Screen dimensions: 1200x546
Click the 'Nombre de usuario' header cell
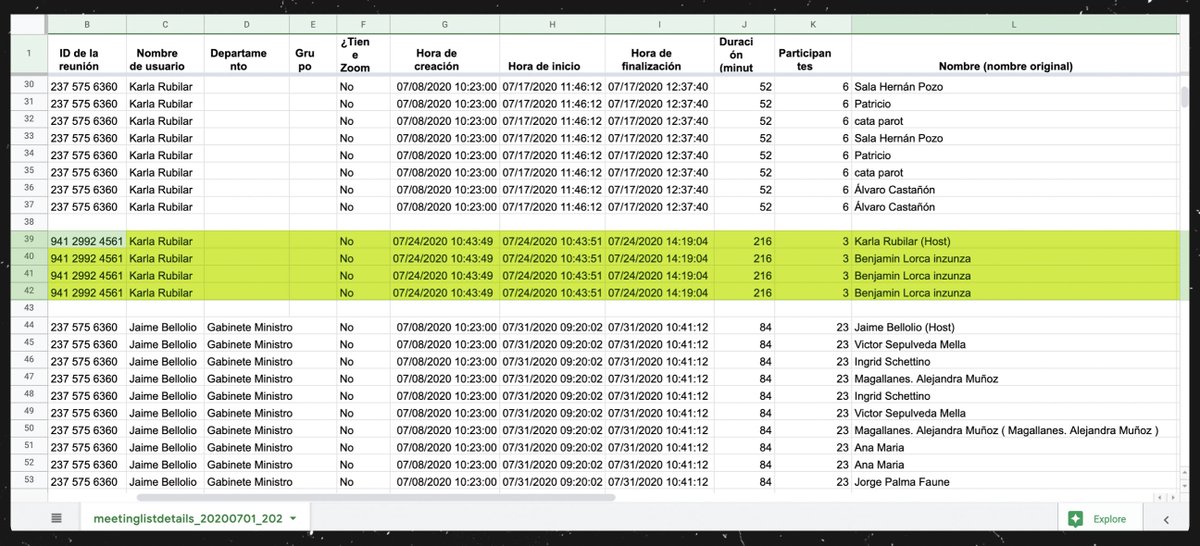(166, 54)
